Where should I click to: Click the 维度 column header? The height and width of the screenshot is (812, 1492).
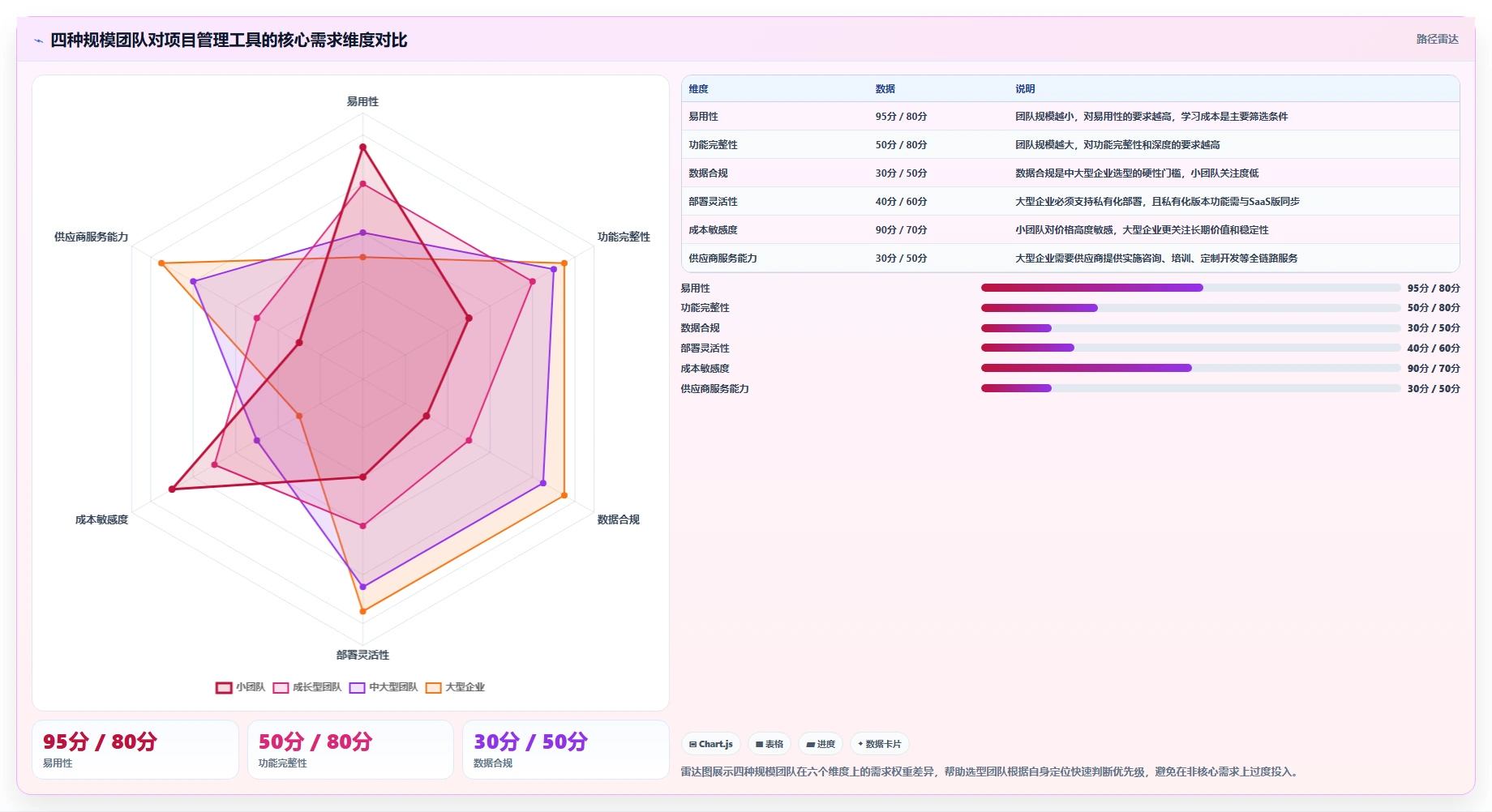tap(698, 89)
